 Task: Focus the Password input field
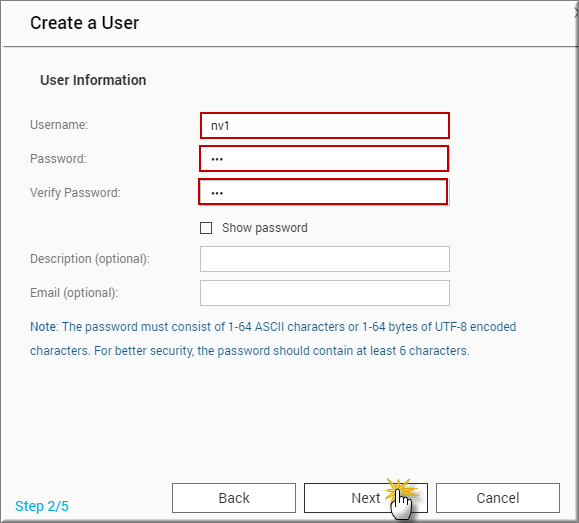coord(324,159)
